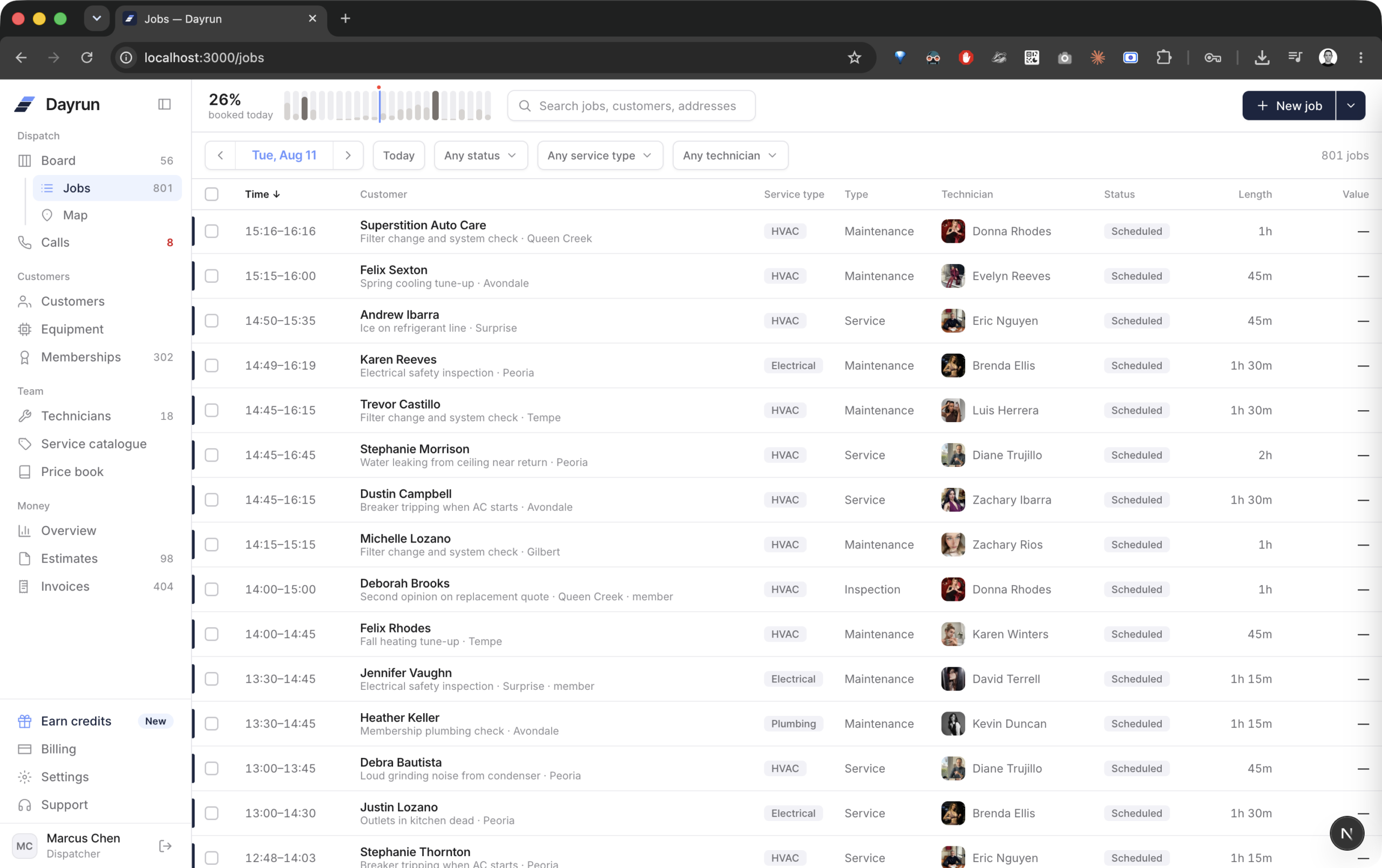
Task: Select the Dustin Campbell job checkbox
Action: [212, 500]
